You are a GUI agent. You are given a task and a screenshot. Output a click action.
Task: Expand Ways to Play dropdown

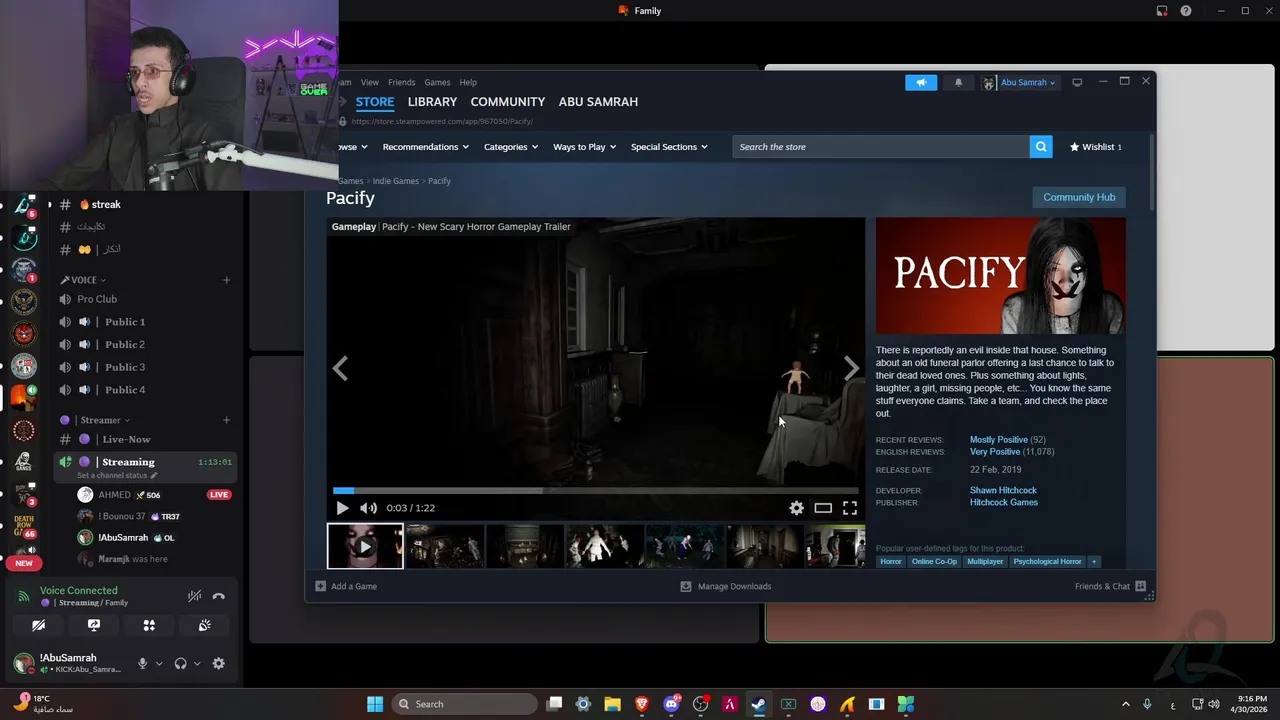[x=585, y=147]
